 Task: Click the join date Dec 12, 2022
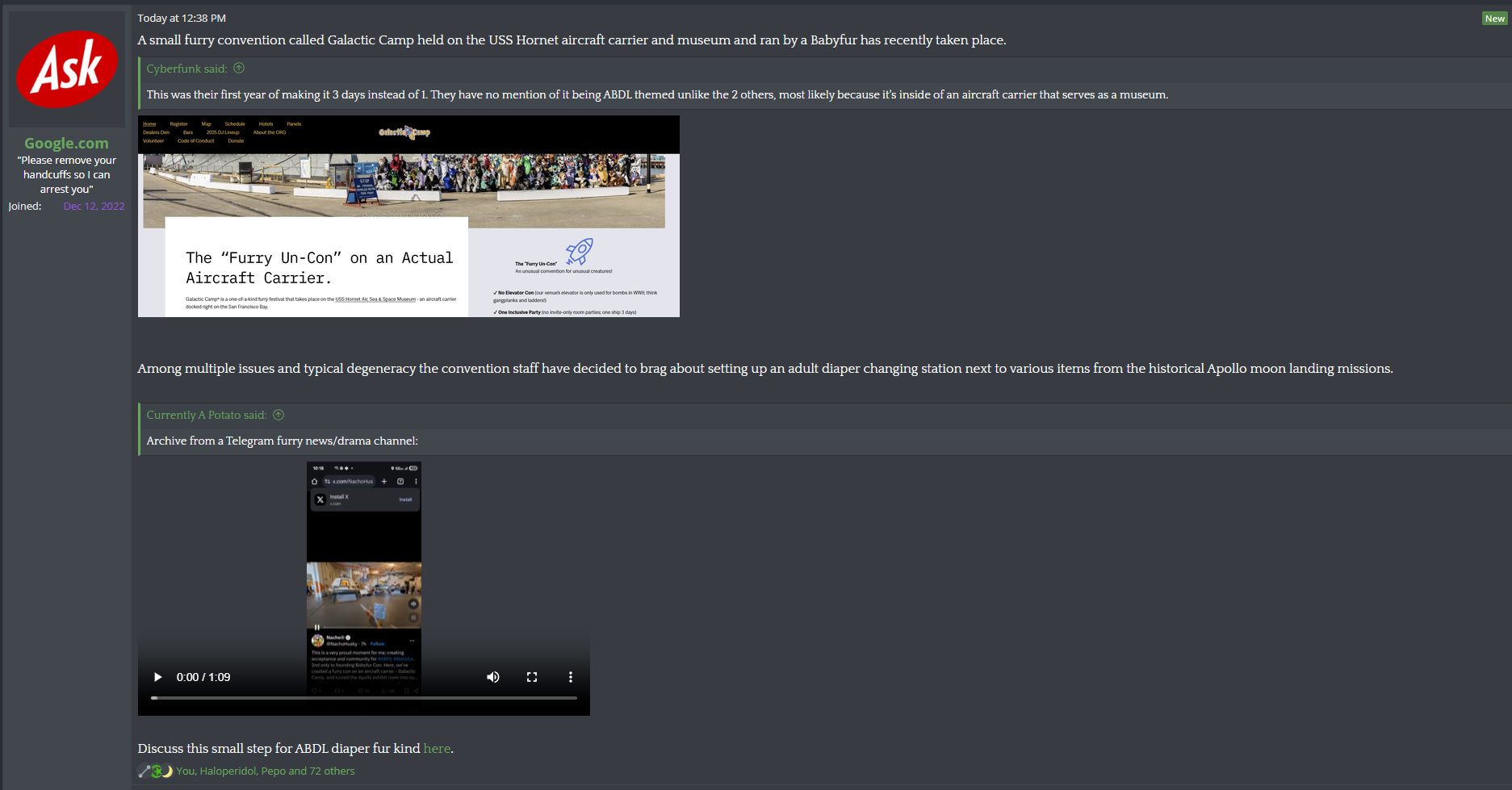94,207
